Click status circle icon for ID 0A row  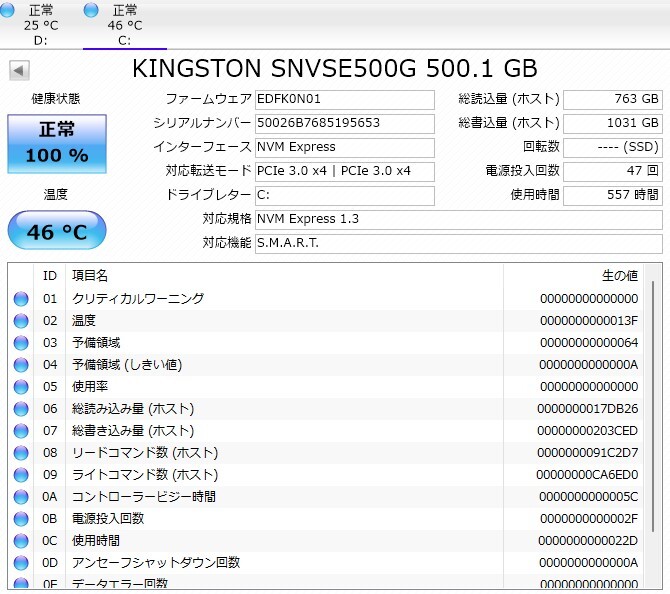(x=21, y=497)
